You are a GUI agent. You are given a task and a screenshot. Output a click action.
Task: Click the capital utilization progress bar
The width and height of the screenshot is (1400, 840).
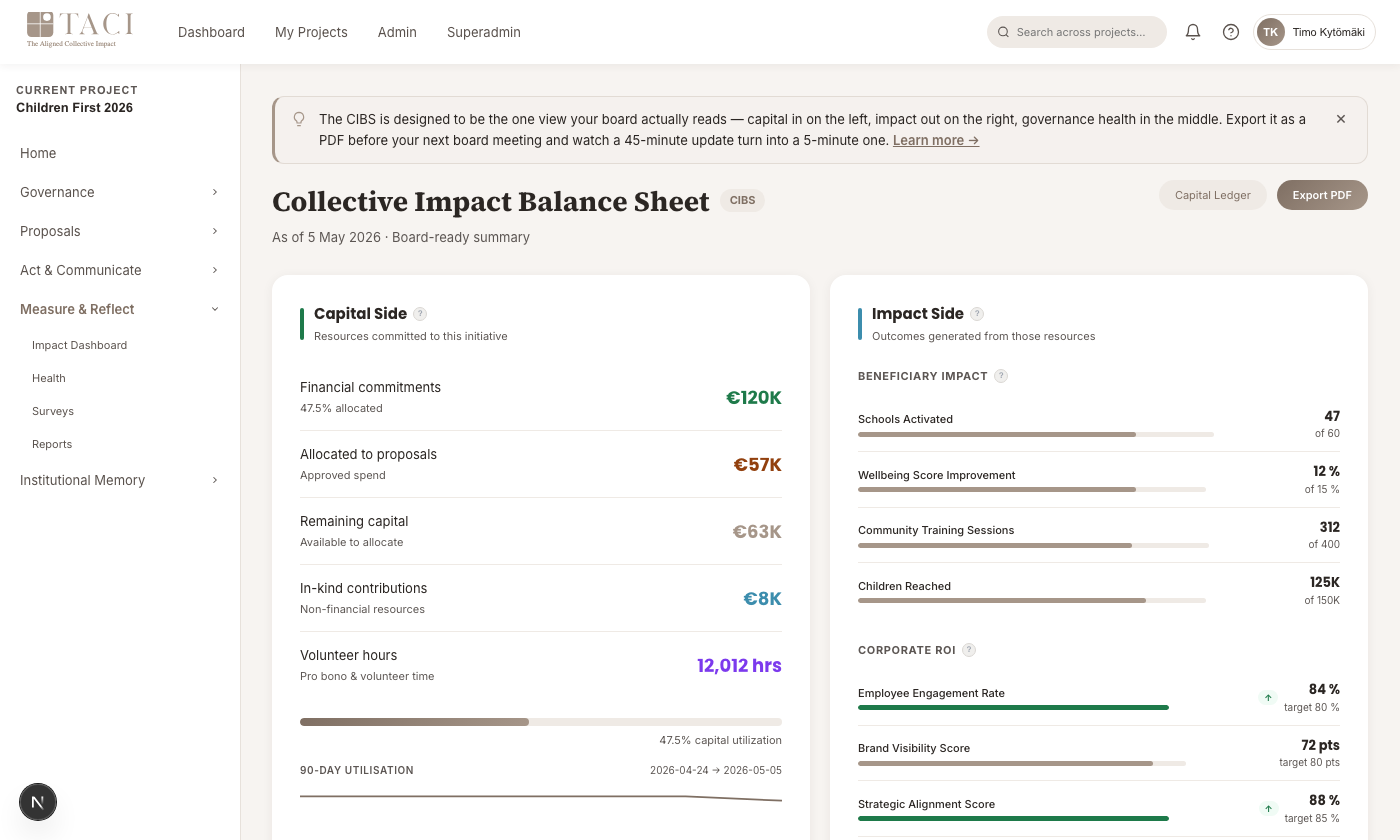[x=541, y=722]
